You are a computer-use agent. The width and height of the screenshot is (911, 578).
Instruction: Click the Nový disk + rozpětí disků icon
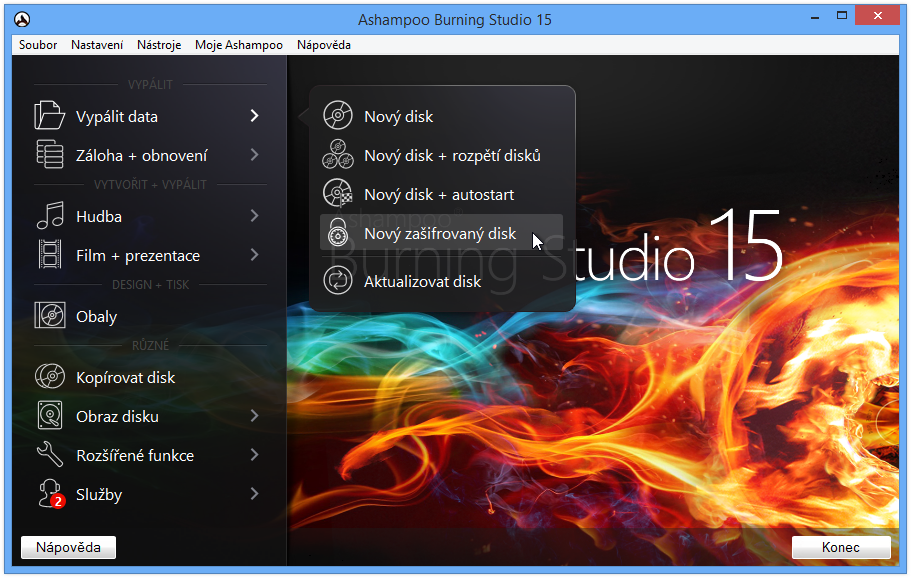click(x=338, y=154)
